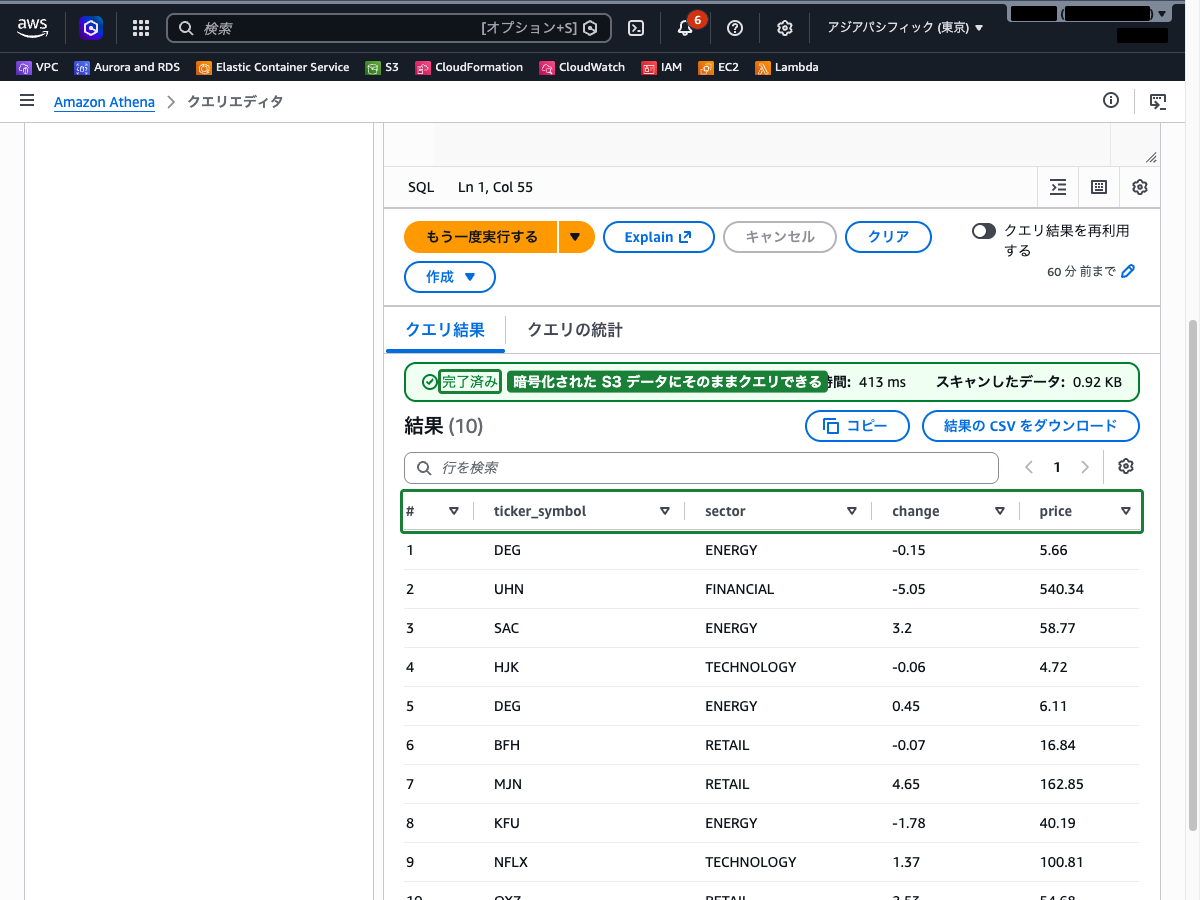1200x900 pixels.
Task: Sort by the change column
Action: coord(1000,511)
